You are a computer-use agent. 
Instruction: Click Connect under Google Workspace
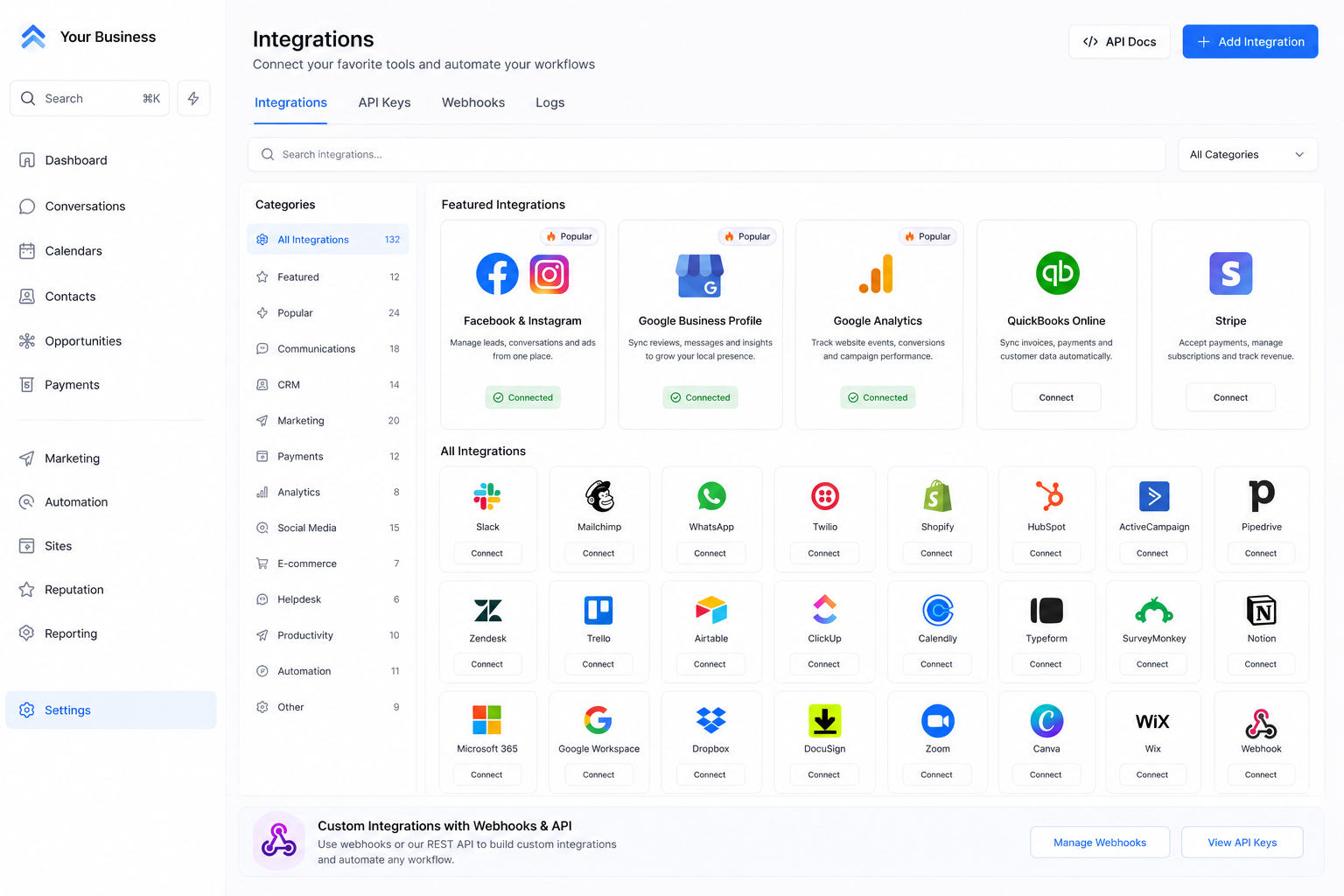[x=598, y=774]
